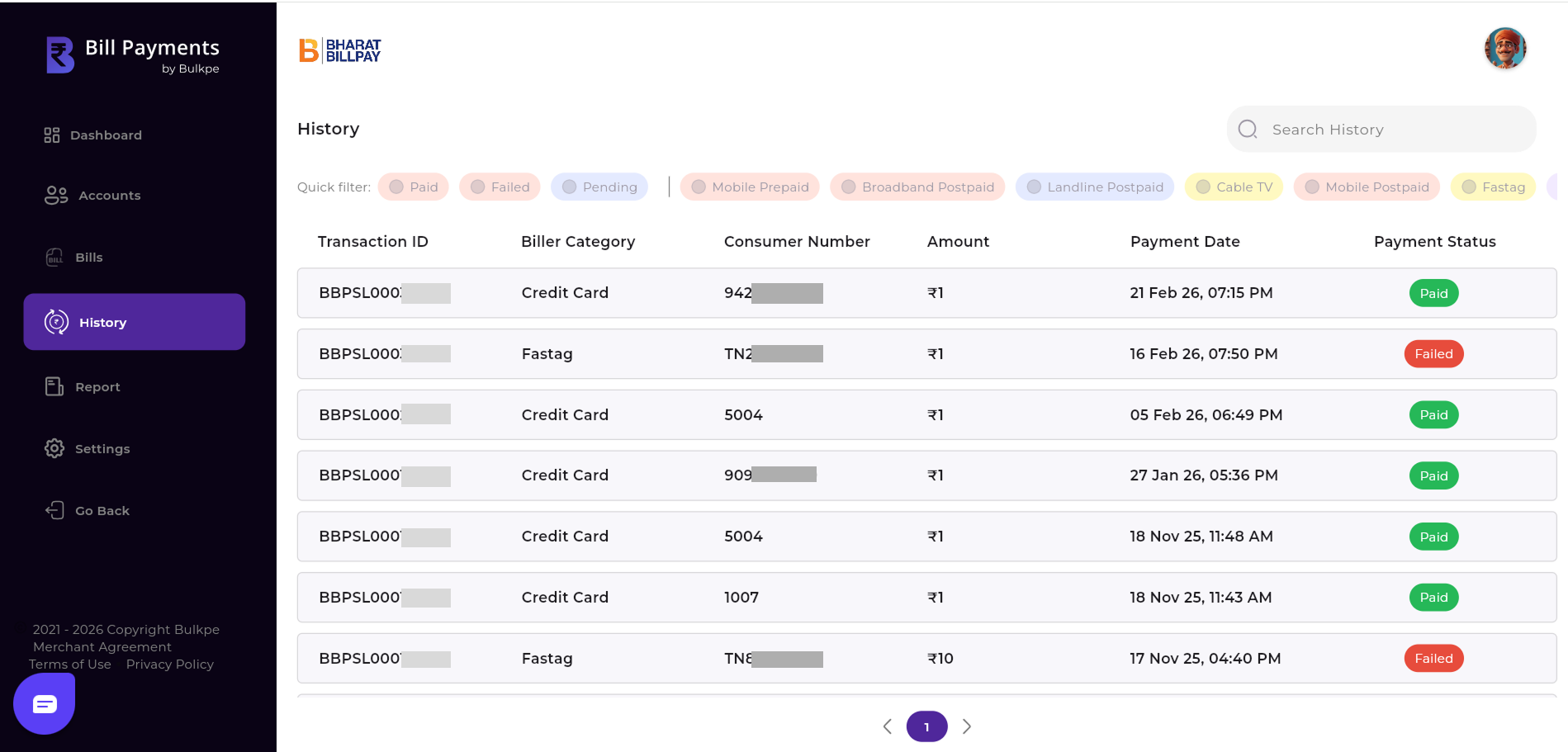Click the Search History input field

[x=1395, y=130]
